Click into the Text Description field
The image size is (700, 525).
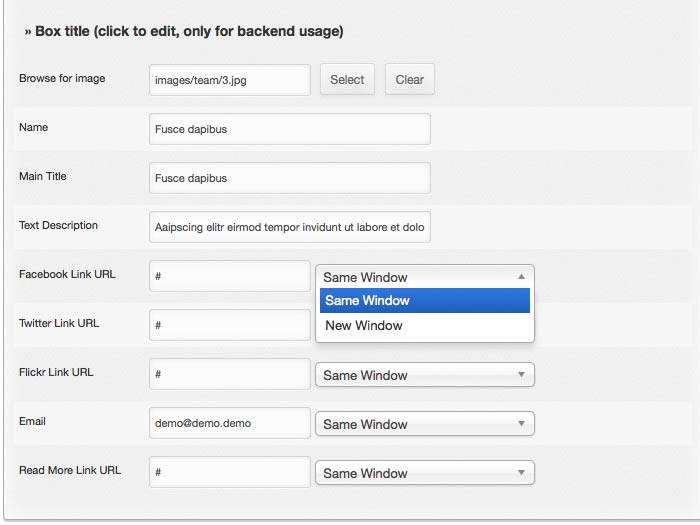click(x=289, y=227)
